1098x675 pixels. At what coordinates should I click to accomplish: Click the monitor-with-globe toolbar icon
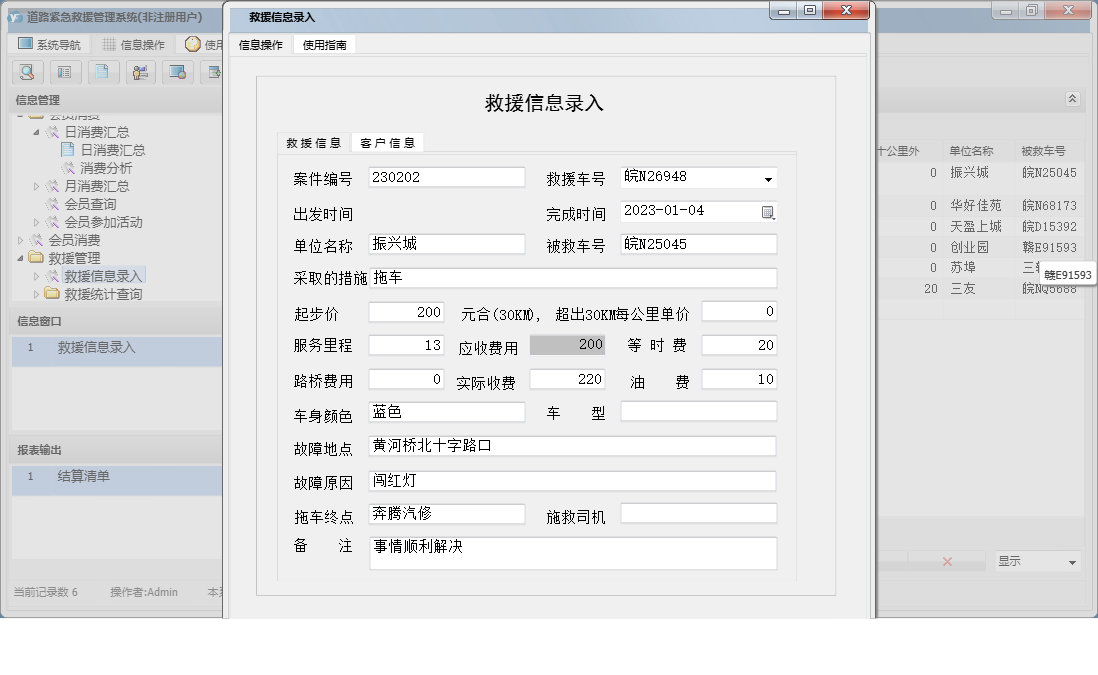[x=178, y=72]
